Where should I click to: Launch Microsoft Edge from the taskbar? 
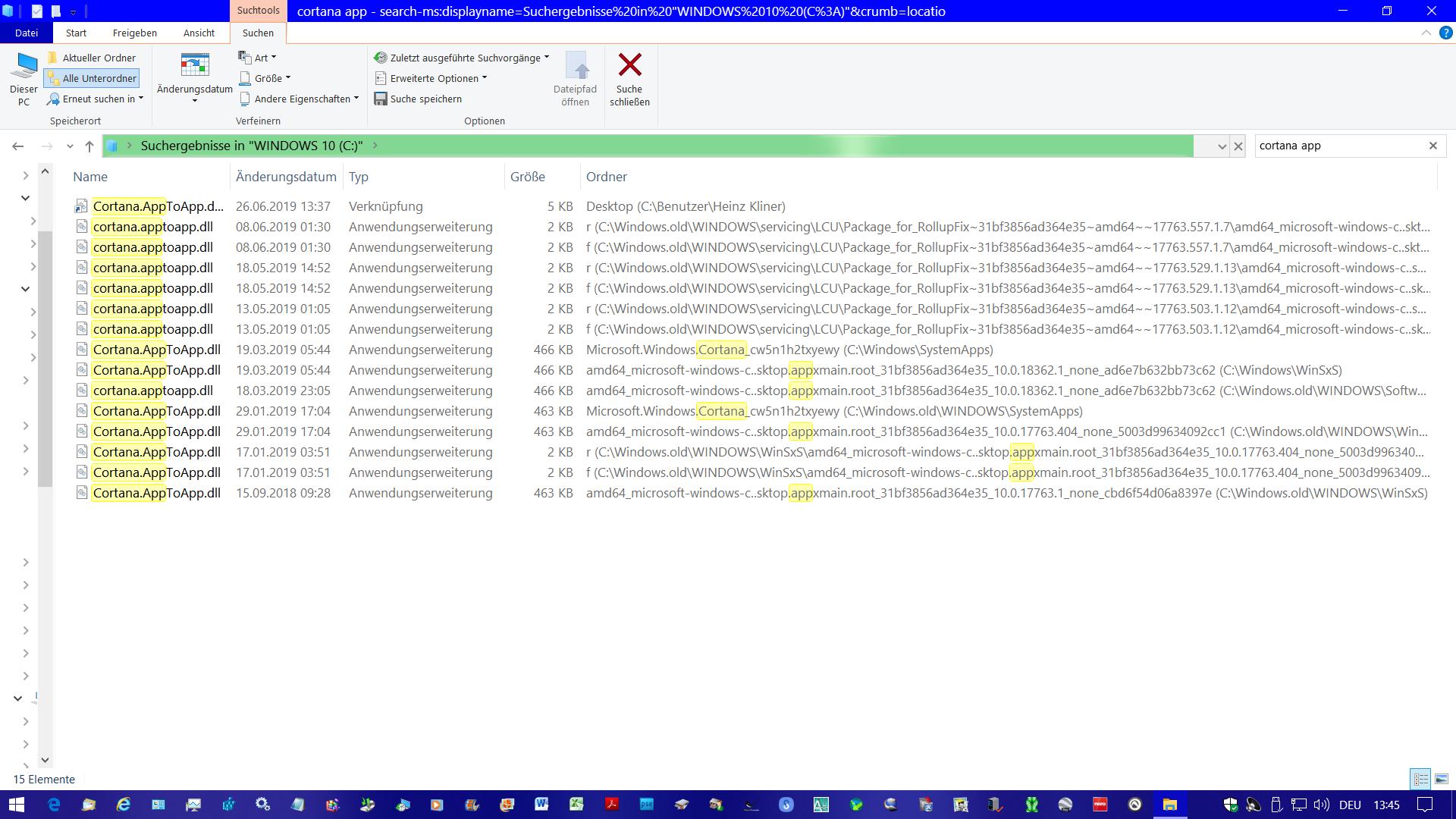pyautogui.click(x=54, y=805)
